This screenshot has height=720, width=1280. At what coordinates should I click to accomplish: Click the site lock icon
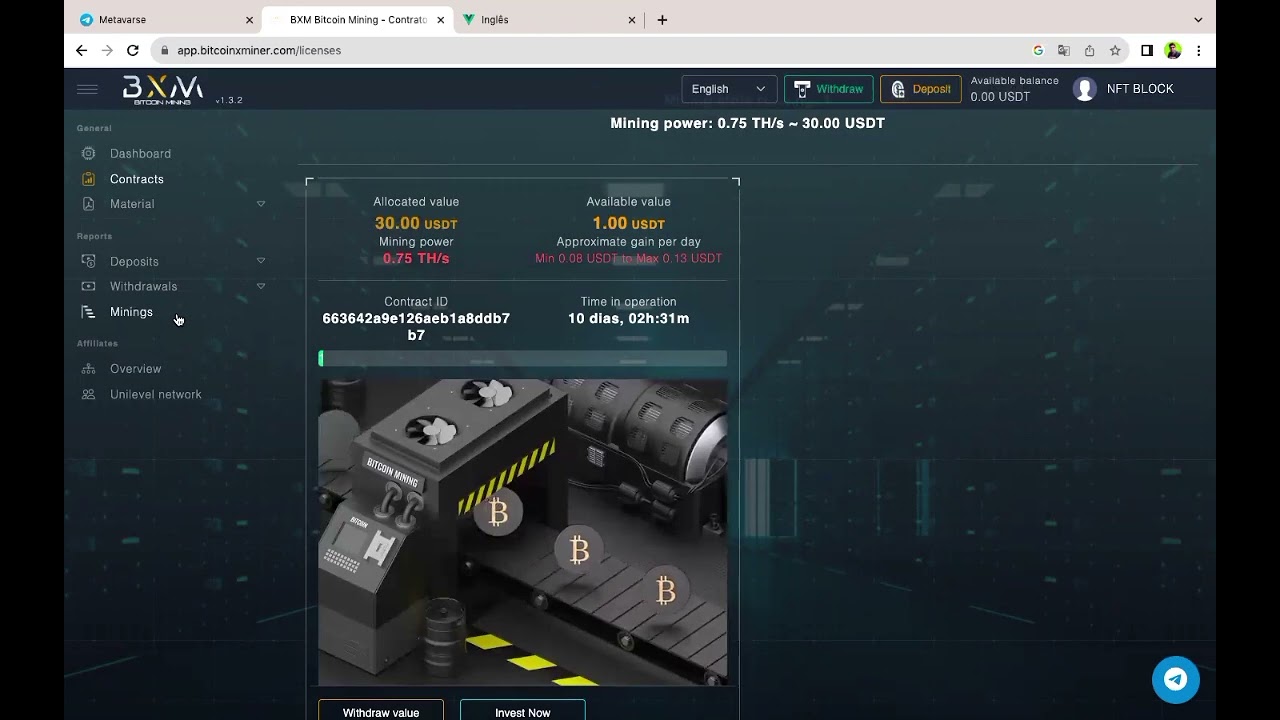pyautogui.click(x=164, y=50)
